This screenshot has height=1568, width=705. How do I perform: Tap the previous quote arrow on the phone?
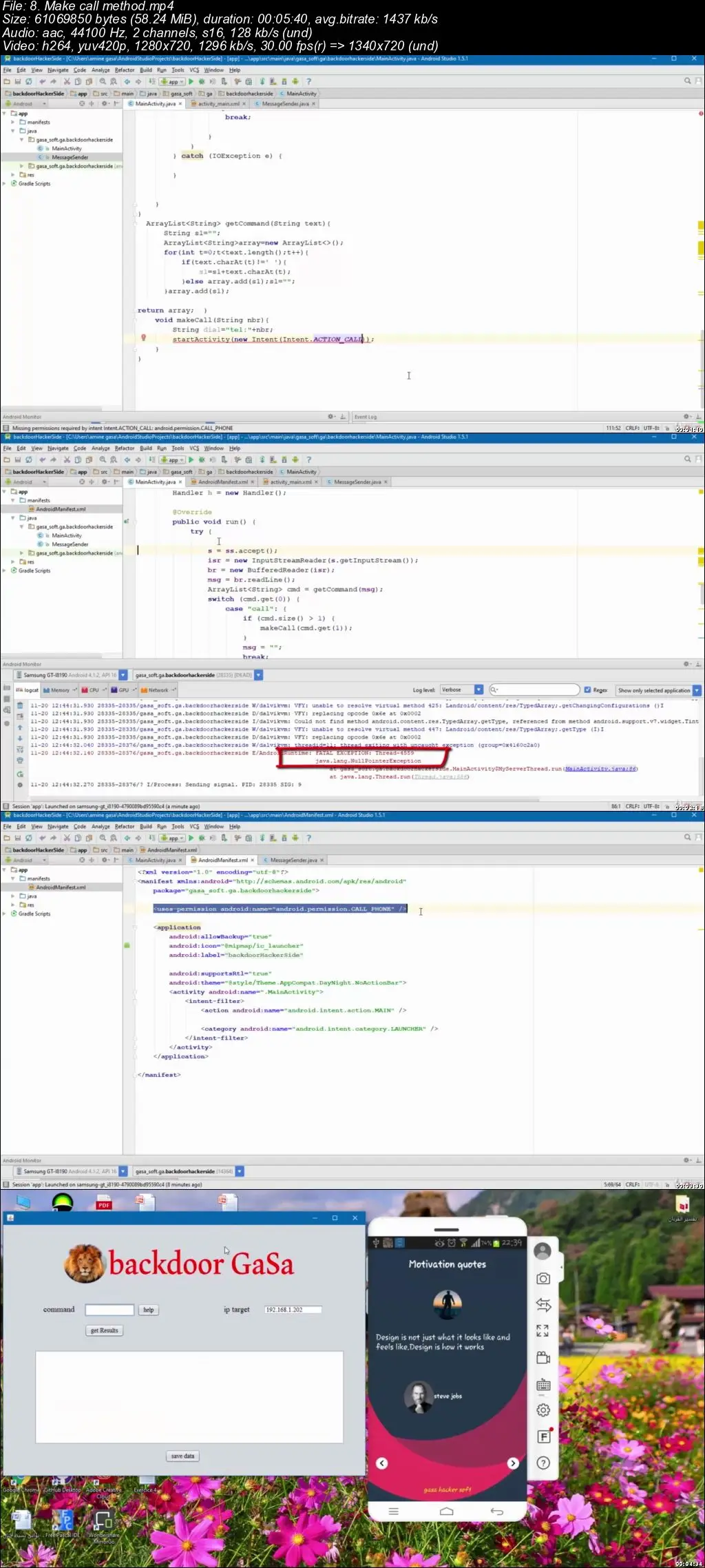click(x=382, y=1463)
